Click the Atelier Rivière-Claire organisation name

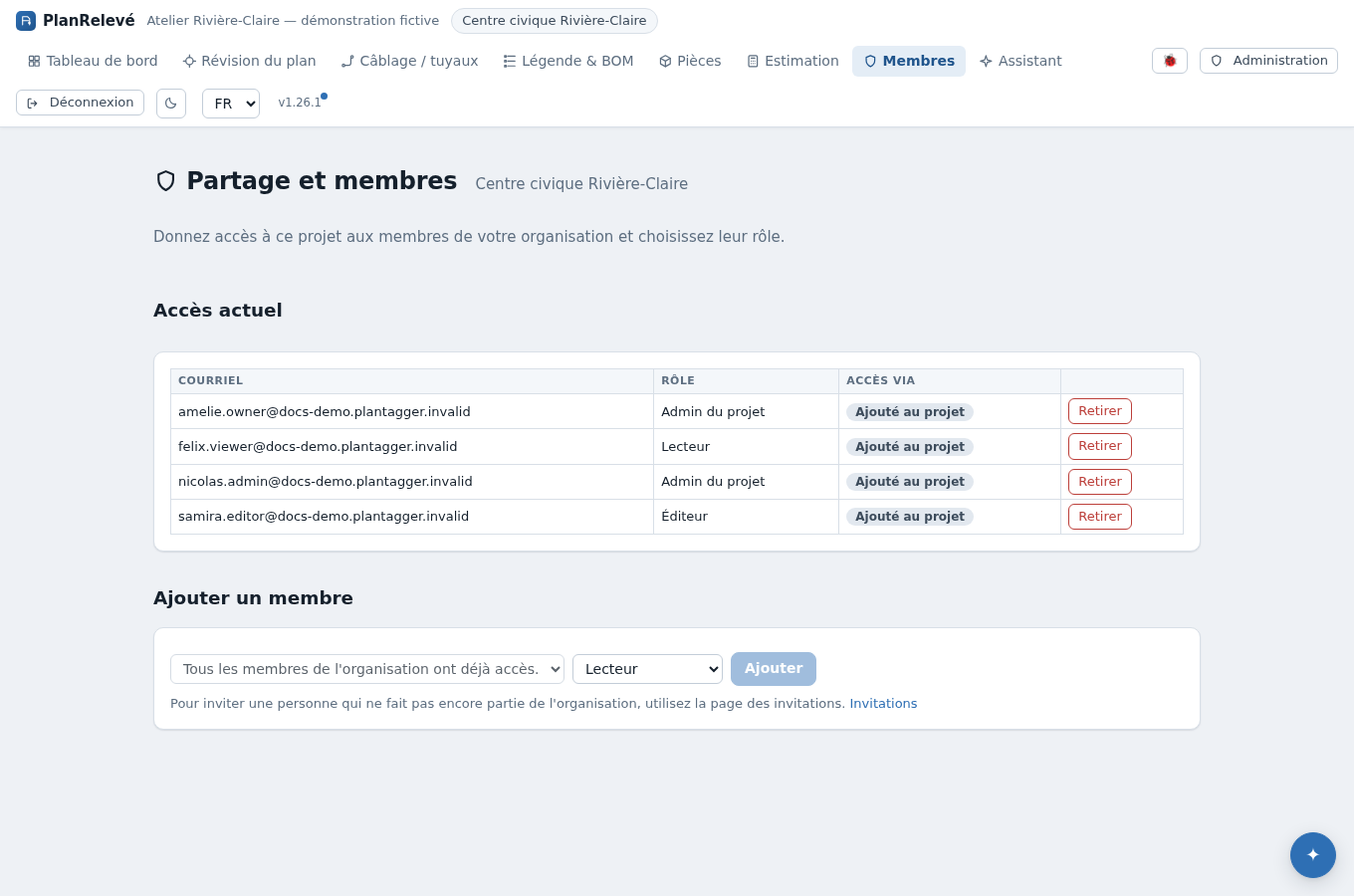point(293,21)
